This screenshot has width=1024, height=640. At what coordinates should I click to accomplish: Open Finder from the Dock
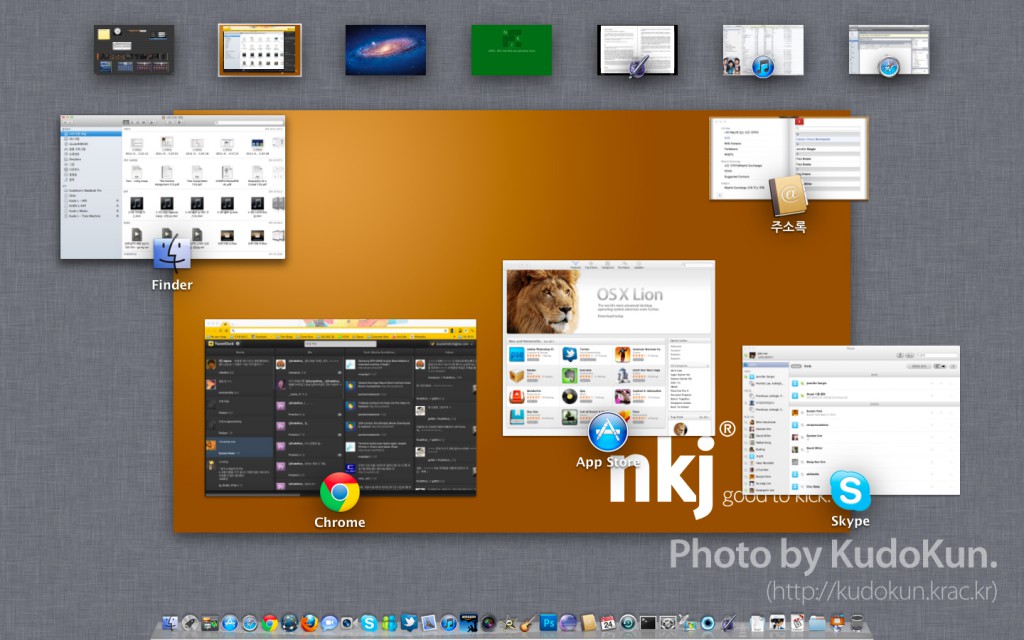tap(169, 623)
